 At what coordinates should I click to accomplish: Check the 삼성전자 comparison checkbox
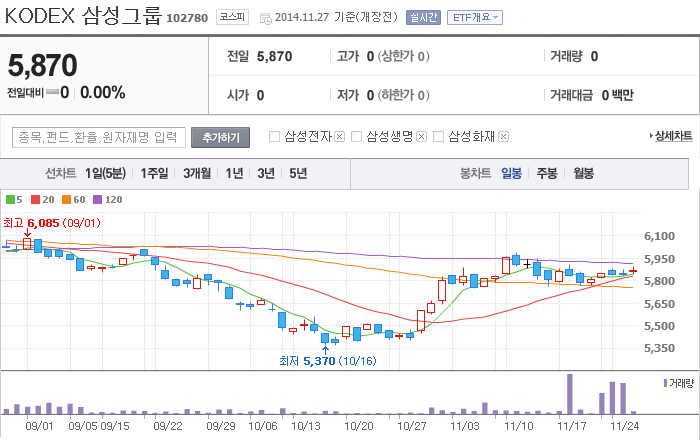pyautogui.click(x=275, y=137)
